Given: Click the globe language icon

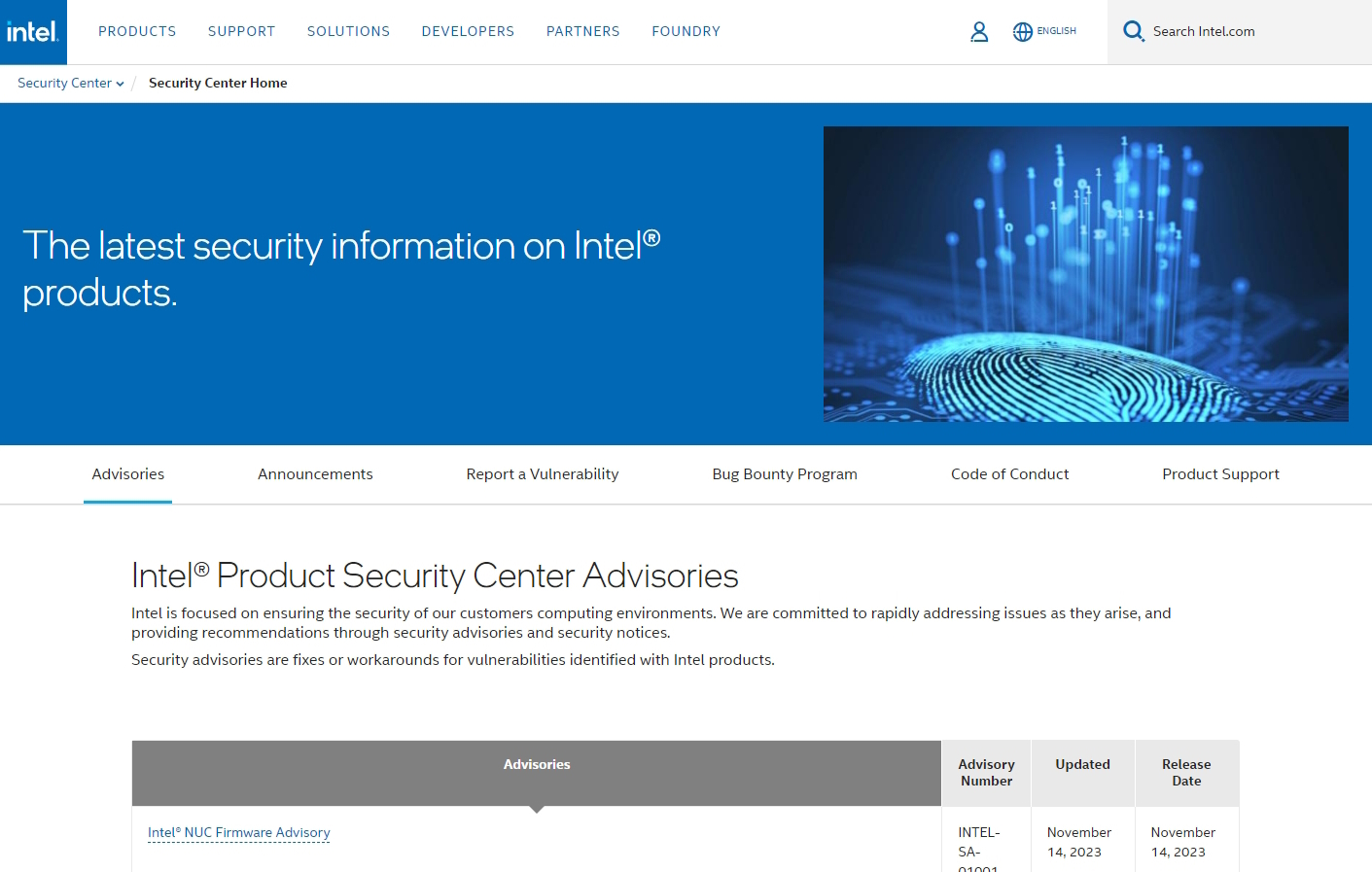Looking at the screenshot, I should [1023, 31].
